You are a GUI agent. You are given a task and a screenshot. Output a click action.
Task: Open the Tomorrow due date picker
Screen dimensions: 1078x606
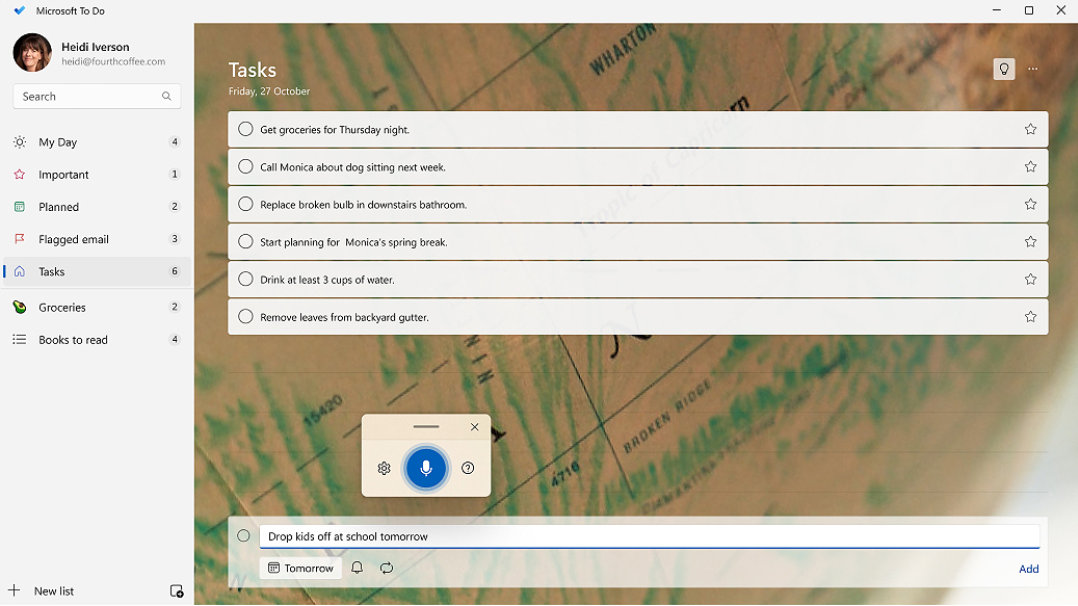[x=301, y=568]
